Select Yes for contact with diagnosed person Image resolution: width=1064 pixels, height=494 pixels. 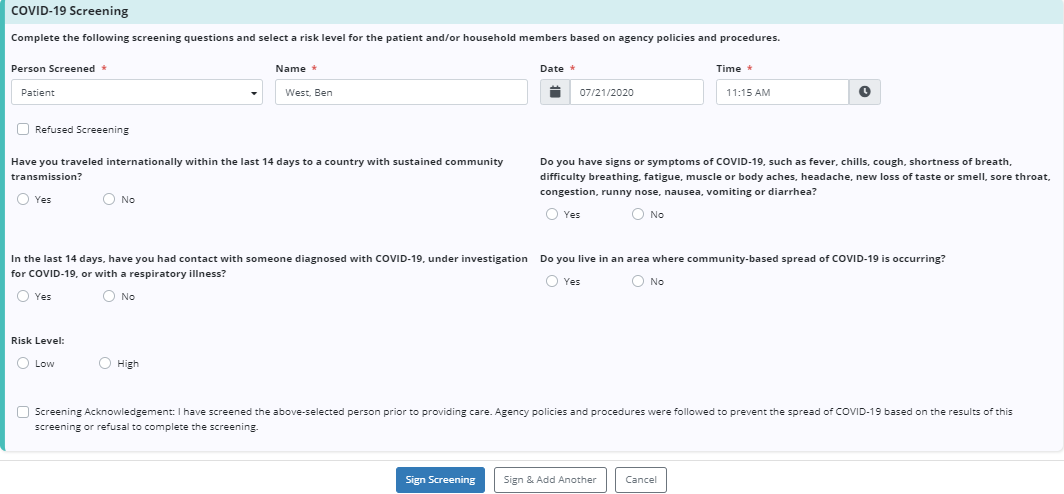23,296
